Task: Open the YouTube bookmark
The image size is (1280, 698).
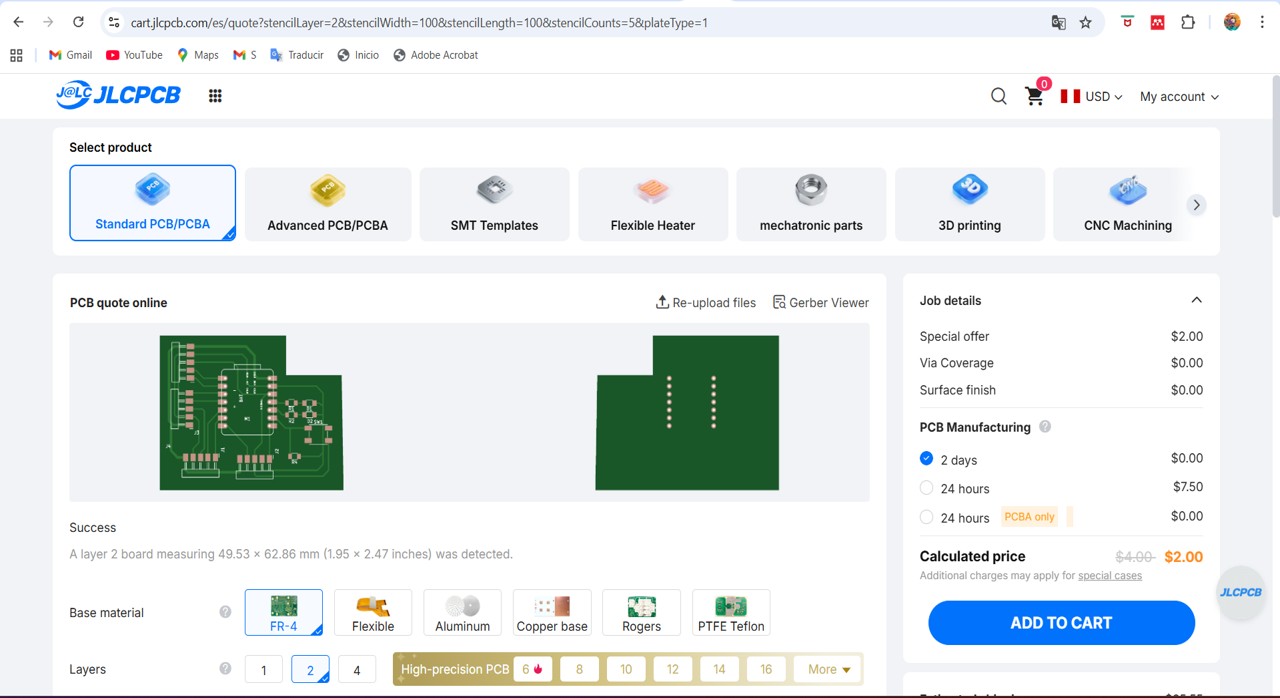Action: click(134, 55)
